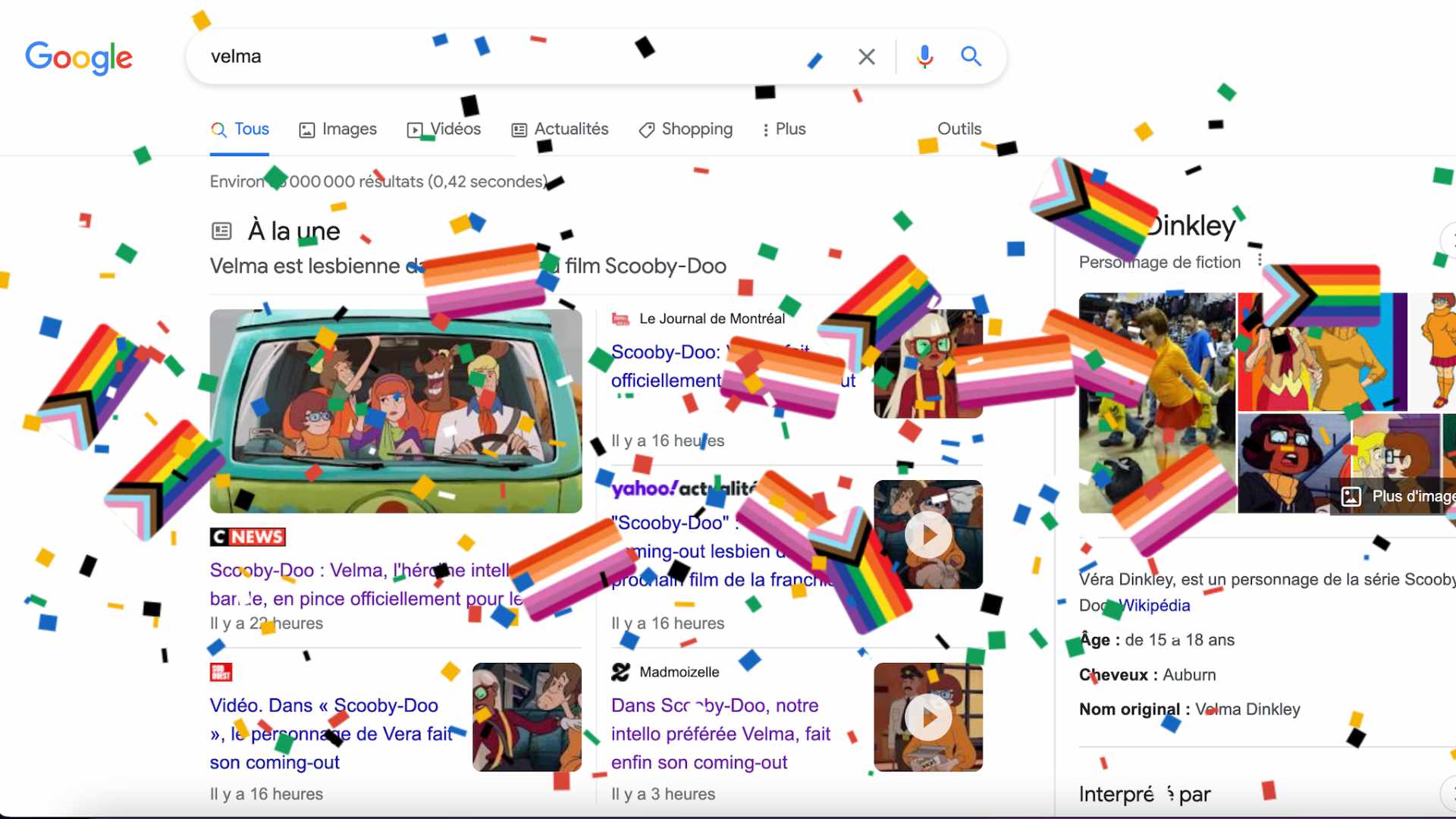Clear the search box with the X icon

(x=867, y=57)
